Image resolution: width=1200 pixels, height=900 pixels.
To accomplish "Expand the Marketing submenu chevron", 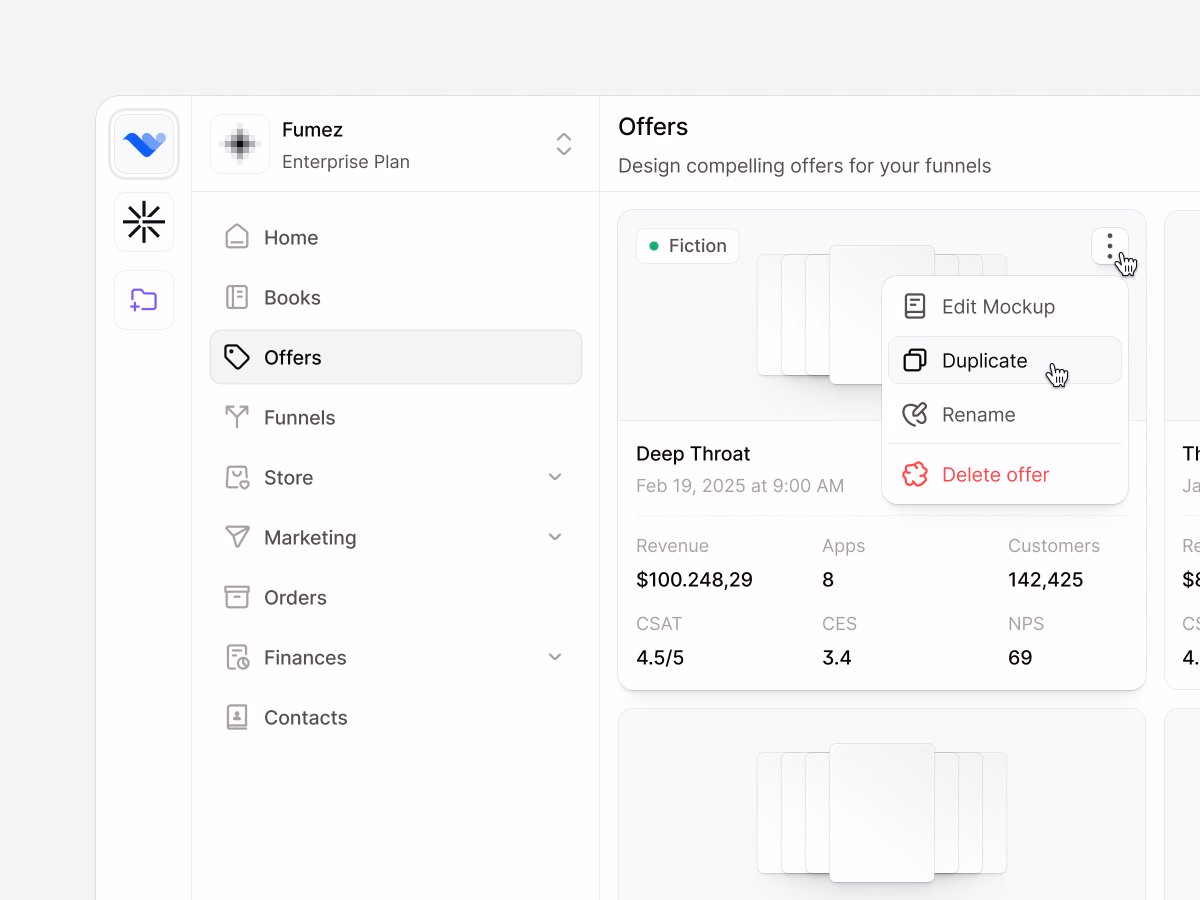I will click(556, 537).
